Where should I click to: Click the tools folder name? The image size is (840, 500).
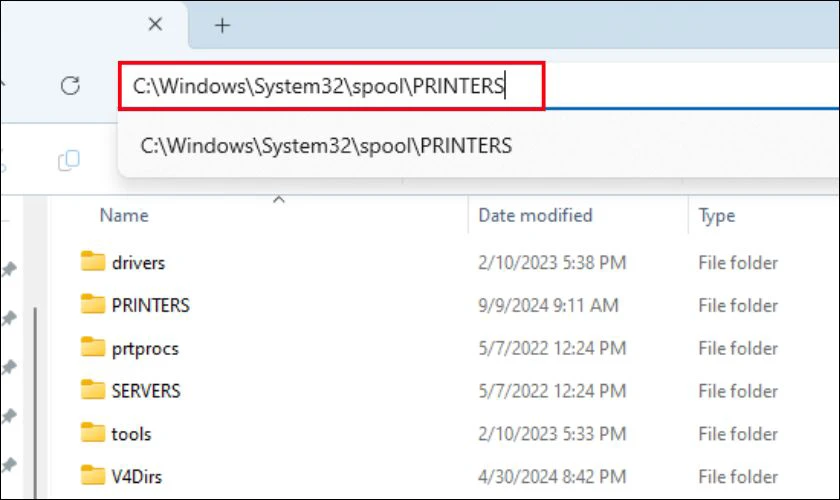click(x=131, y=434)
